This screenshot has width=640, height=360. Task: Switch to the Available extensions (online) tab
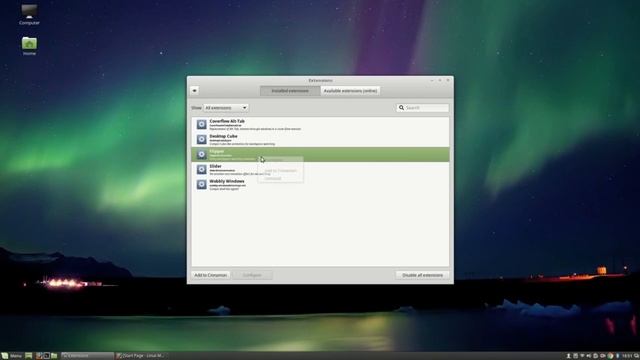pos(350,91)
